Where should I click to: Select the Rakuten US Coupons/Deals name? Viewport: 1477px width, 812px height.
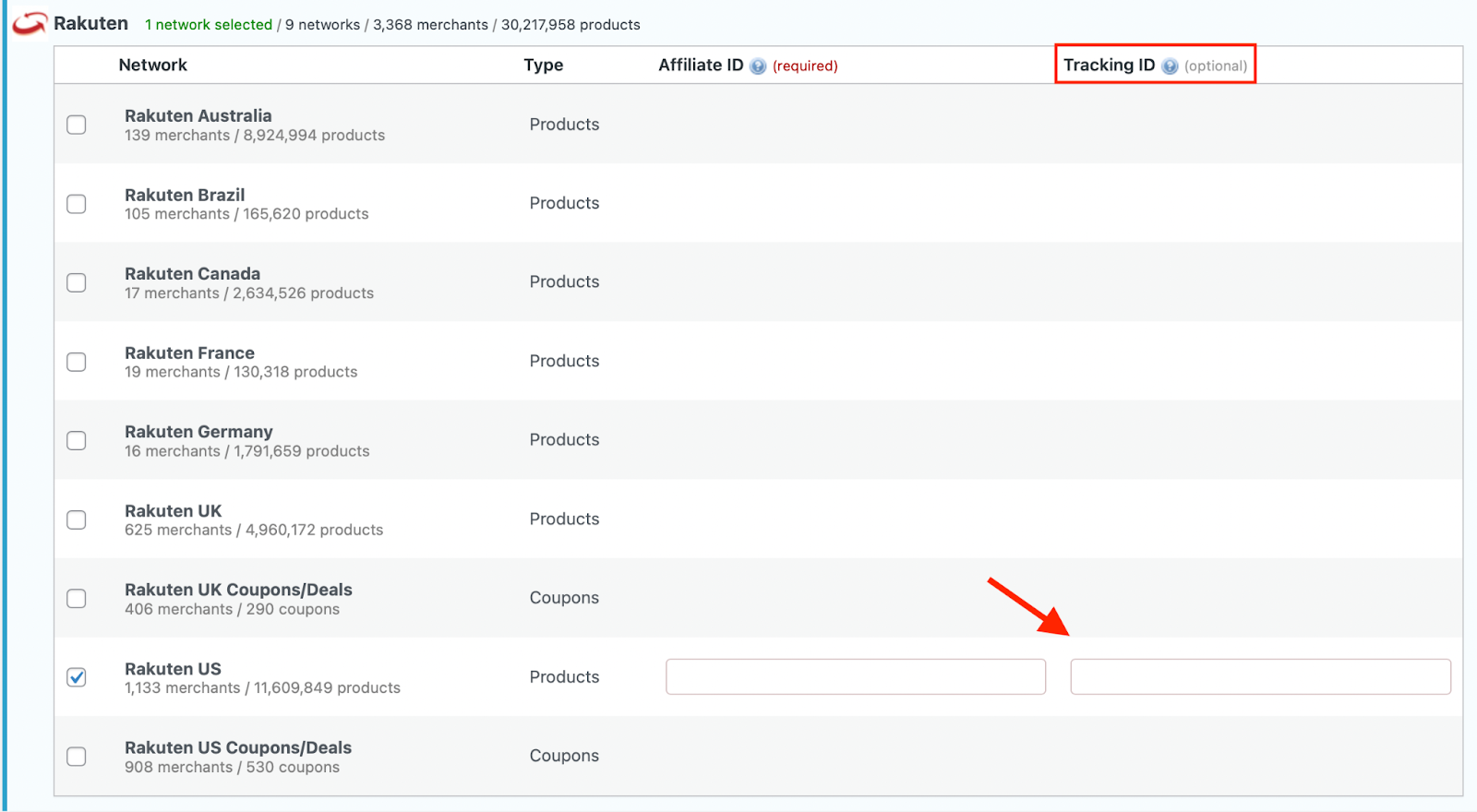(x=238, y=747)
